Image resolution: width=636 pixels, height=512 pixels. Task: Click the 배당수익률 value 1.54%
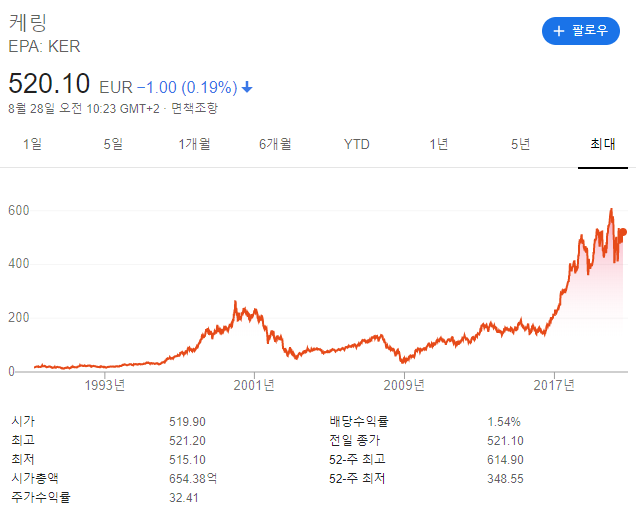(x=504, y=422)
